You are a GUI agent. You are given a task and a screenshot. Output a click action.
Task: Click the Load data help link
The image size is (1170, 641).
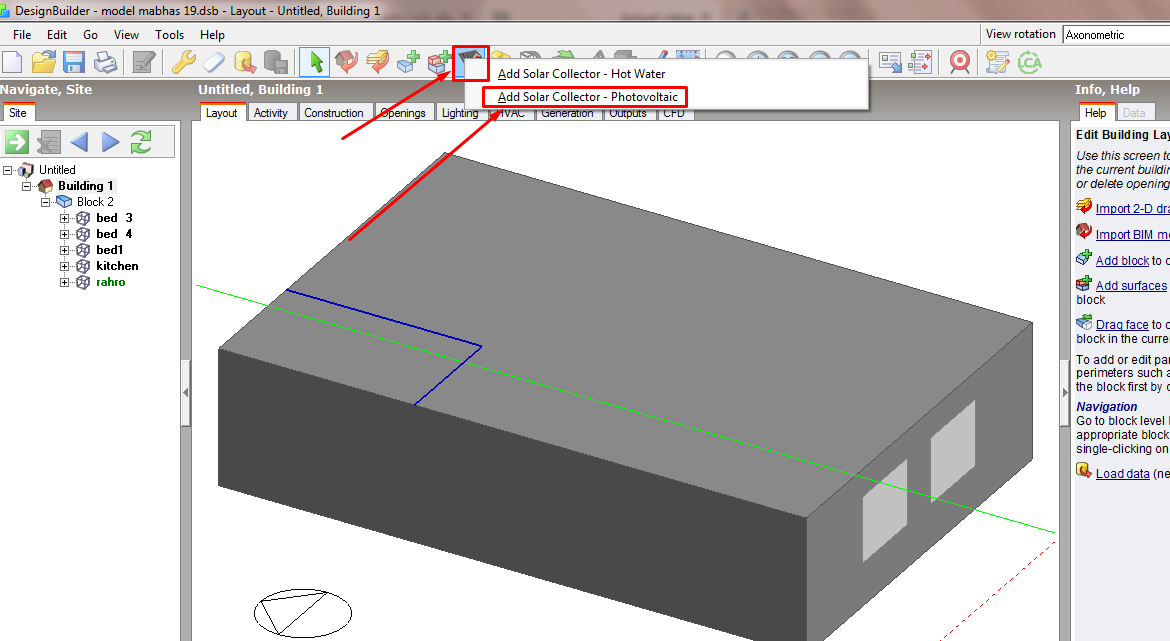[1122, 474]
